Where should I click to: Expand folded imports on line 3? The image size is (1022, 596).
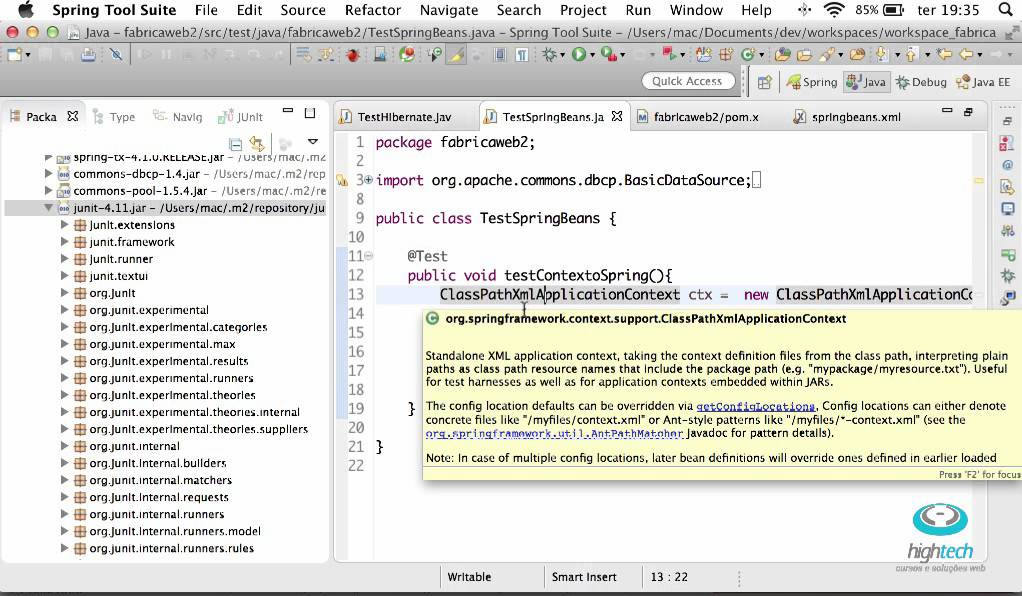tap(368, 180)
